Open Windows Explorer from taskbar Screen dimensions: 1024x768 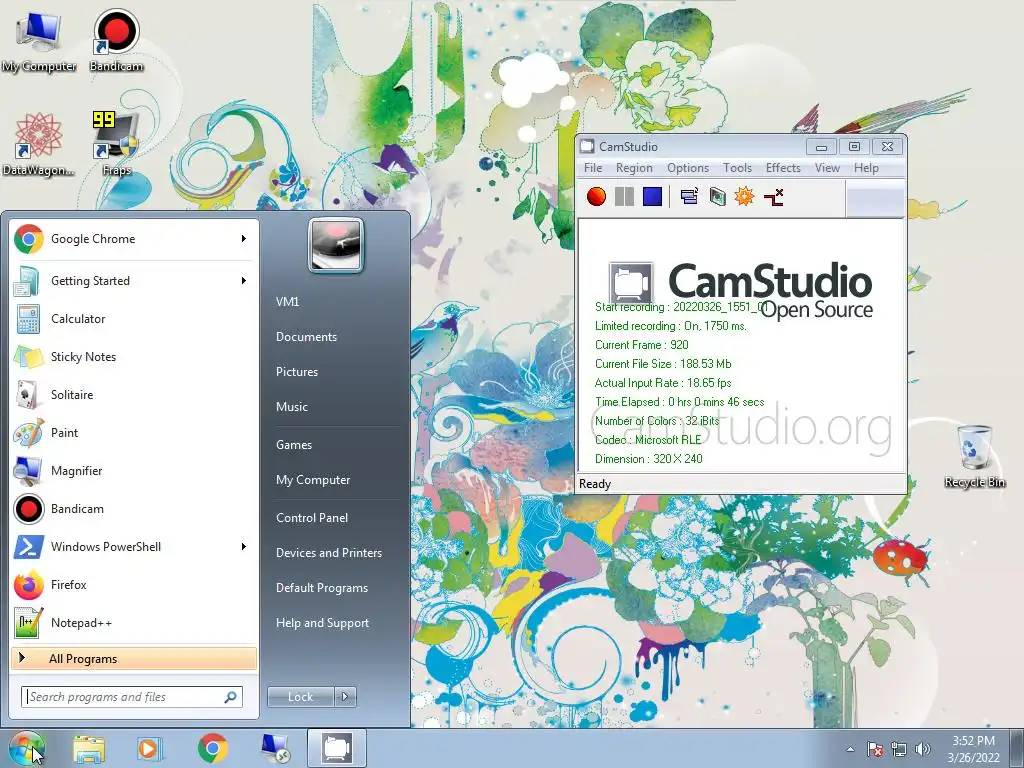(x=89, y=748)
